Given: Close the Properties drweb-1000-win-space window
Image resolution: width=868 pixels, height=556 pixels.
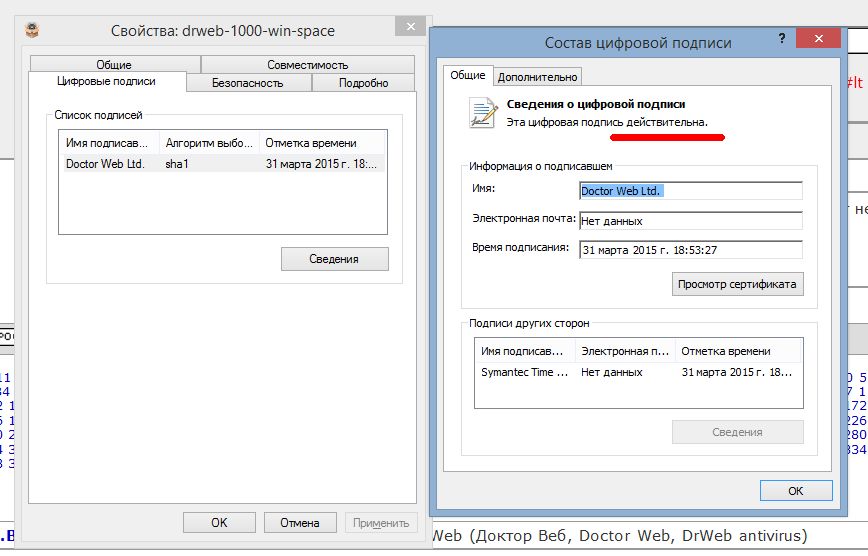Looking at the screenshot, I should [409, 27].
